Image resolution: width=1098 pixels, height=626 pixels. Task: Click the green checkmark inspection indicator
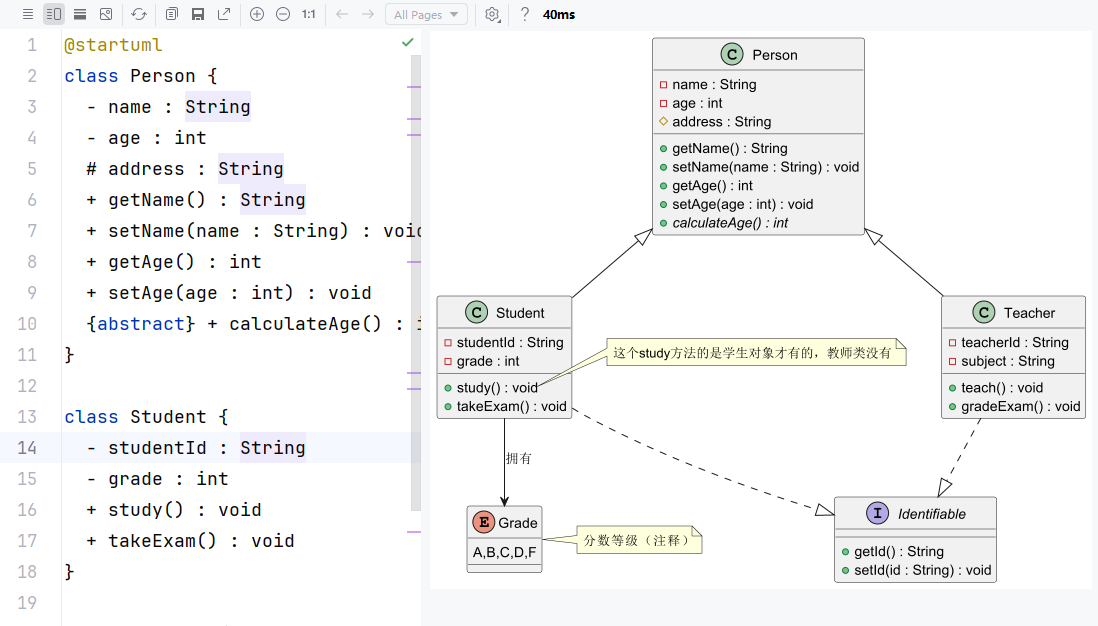407,43
